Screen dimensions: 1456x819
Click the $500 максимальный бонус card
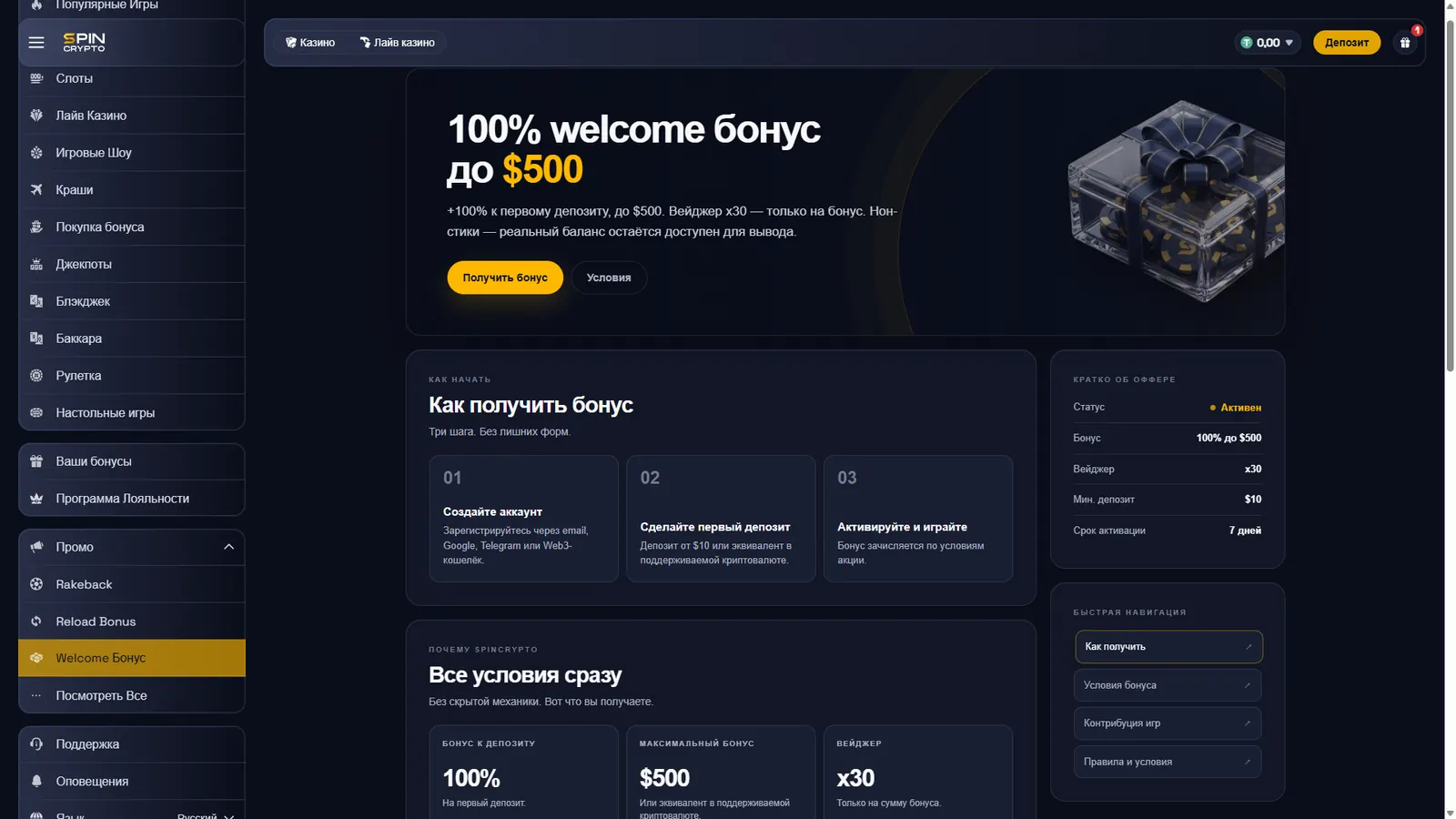pos(721,773)
